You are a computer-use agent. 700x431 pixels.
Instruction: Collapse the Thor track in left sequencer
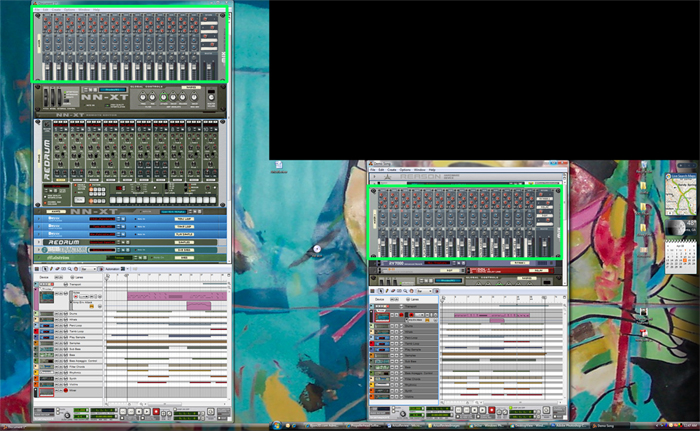click(35, 289)
